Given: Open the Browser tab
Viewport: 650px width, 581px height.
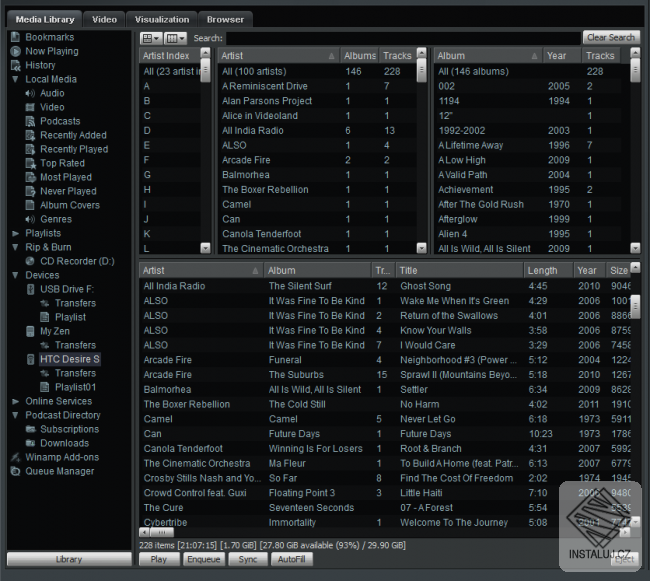Looking at the screenshot, I should click(x=225, y=19).
